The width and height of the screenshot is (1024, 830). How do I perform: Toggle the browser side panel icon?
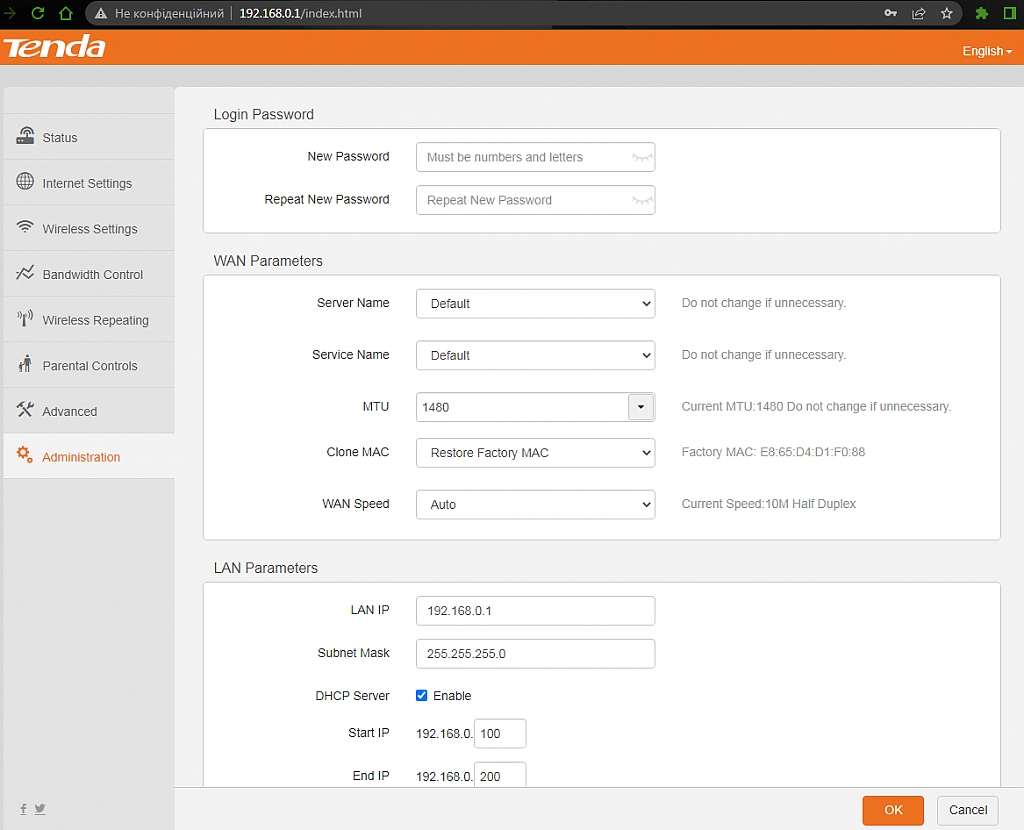pyautogui.click(x=1010, y=13)
